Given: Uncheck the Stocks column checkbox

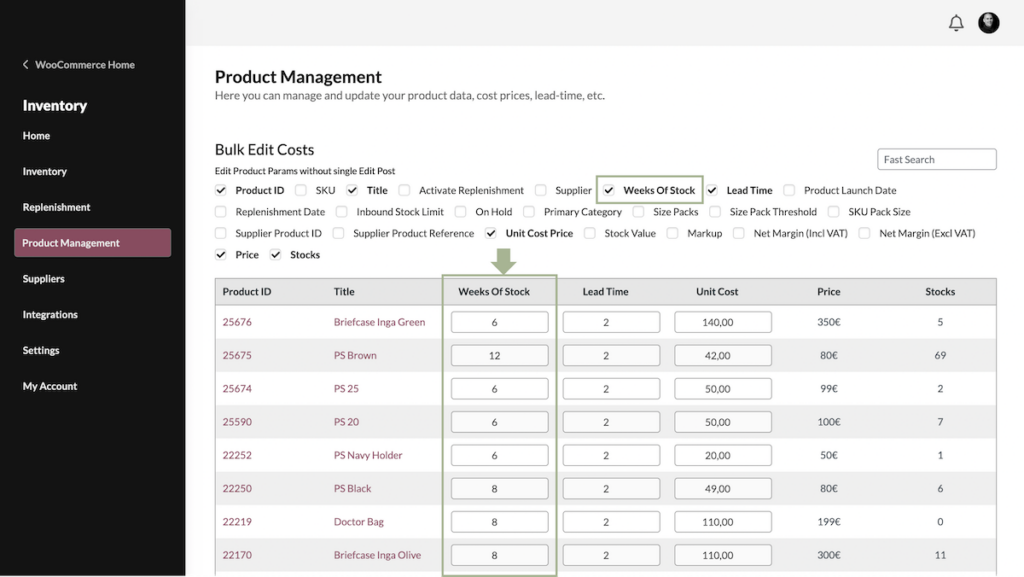Looking at the screenshot, I should tap(276, 255).
